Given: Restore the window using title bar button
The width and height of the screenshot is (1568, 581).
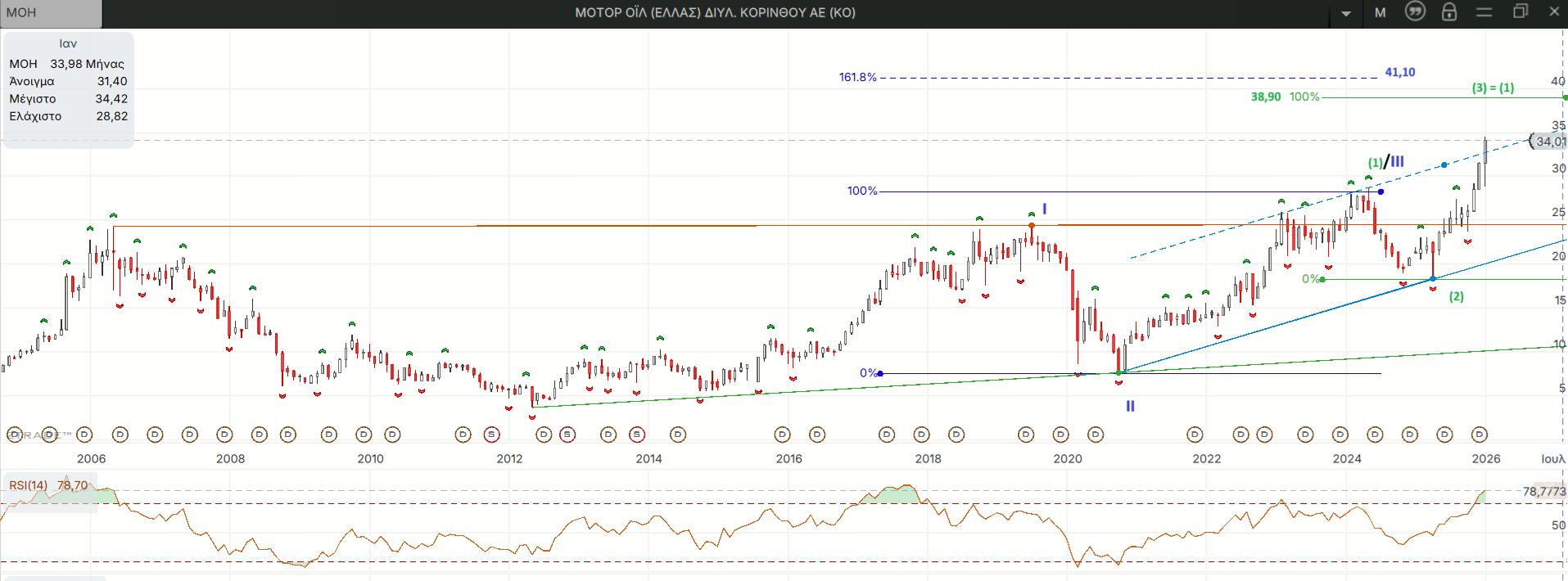Looking at the screenshot, I should [1520, 11].
